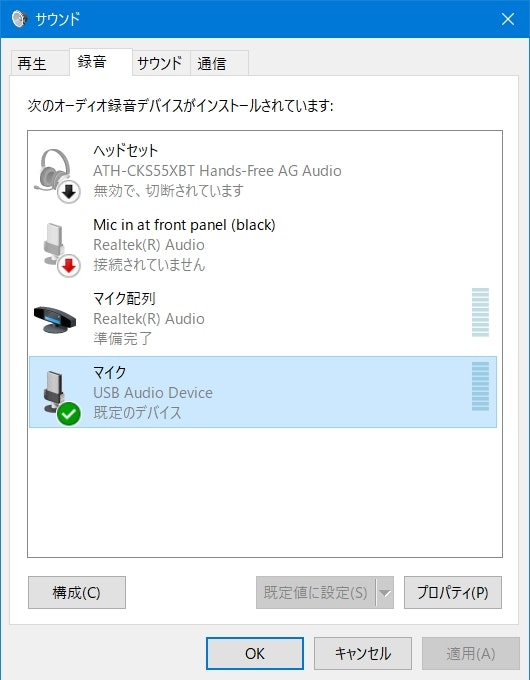Click the USB Audio Device microphone icon

point(56,393)
